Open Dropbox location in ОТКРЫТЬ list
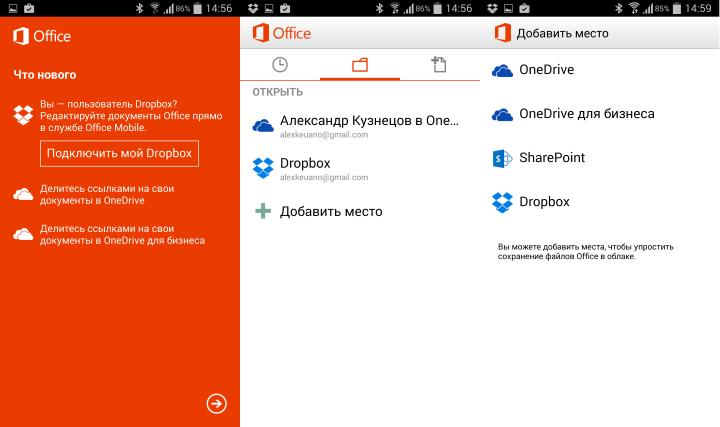This screenshot has height=427, width=720. click(x=360, y=169)
